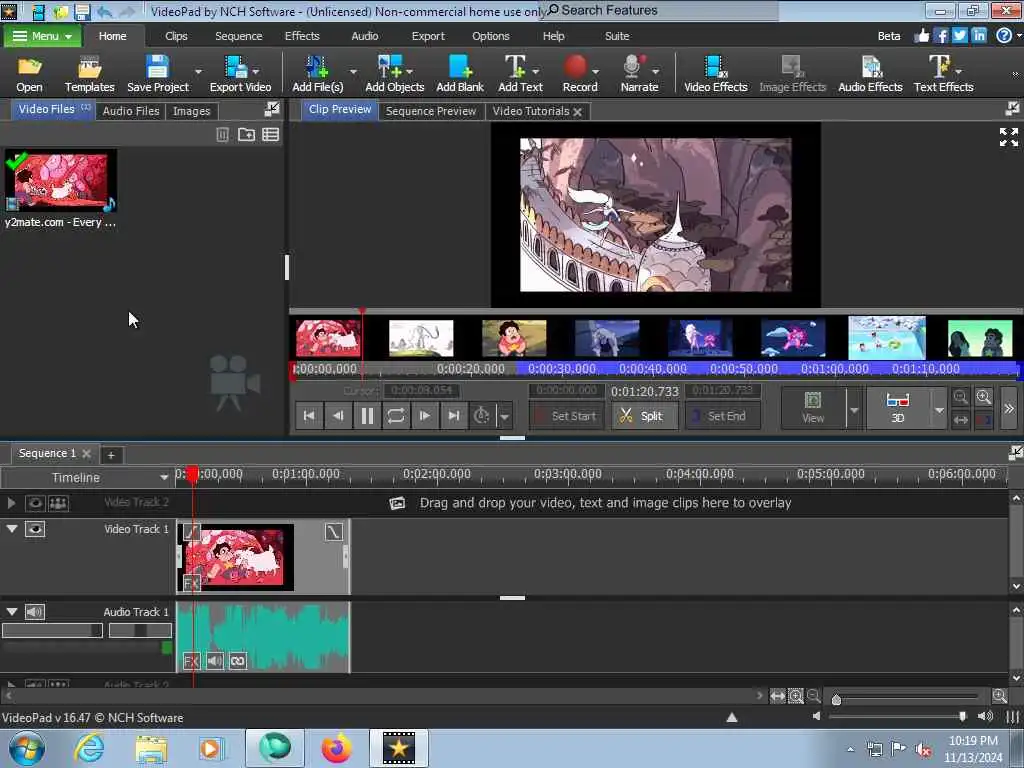Expand Save Project dropdown arrow
The image size is (1024, 768).
(198, 71)
